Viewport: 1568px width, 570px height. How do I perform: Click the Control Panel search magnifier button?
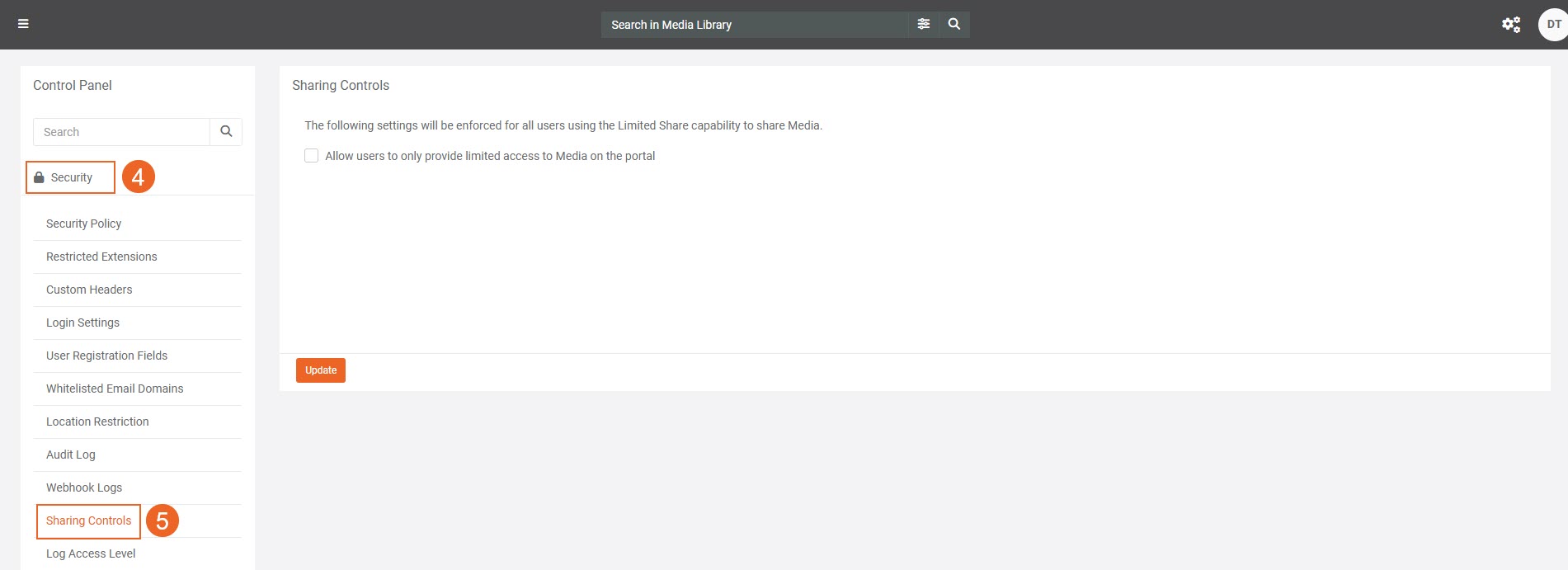click(226, 132)
